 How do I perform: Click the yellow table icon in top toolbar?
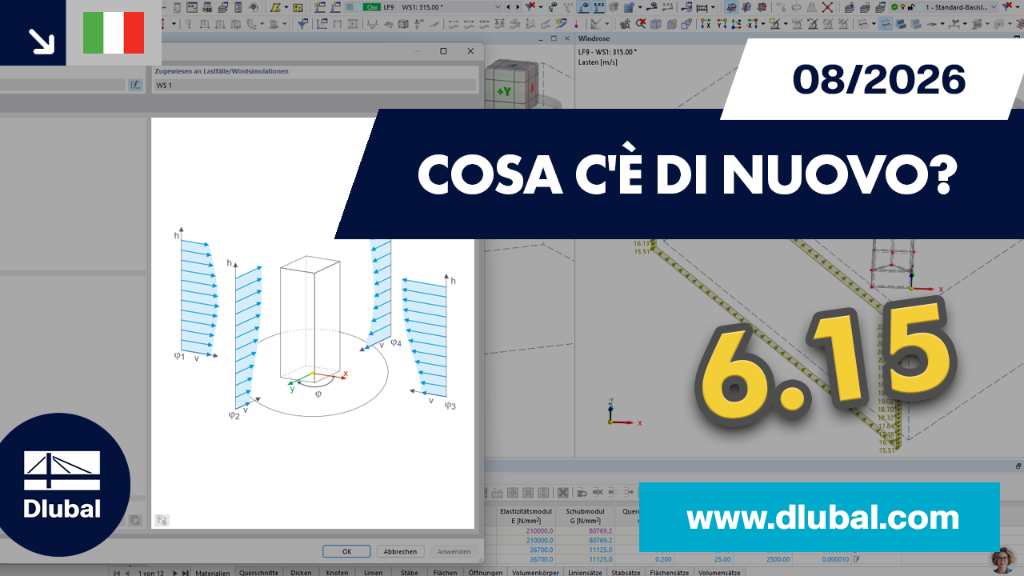click(298, 7)
